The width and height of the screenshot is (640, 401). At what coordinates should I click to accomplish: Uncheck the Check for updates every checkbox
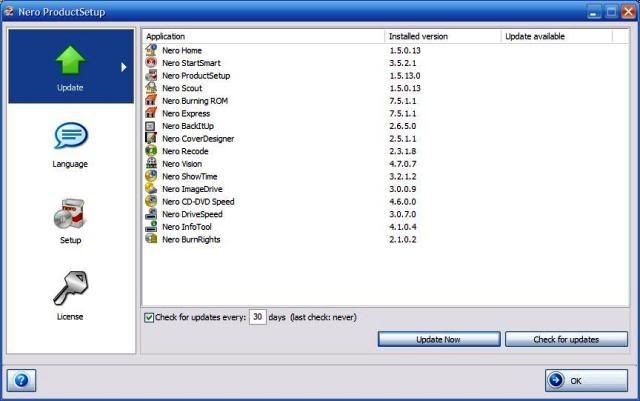click(x=149, y=317)
